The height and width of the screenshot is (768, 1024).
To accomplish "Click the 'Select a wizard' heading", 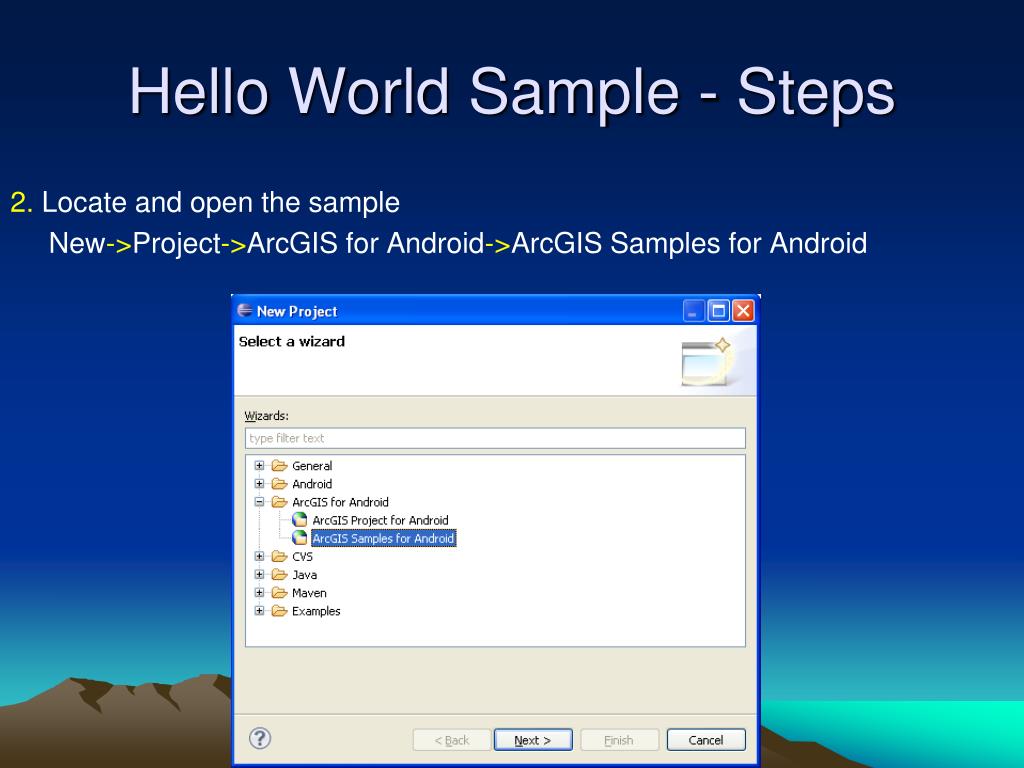I will click(x=292, y=342).
